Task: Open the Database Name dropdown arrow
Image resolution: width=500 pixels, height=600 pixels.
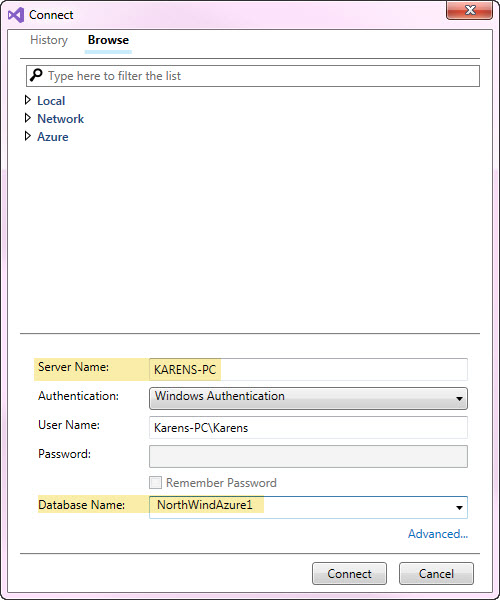Action: 459,507
